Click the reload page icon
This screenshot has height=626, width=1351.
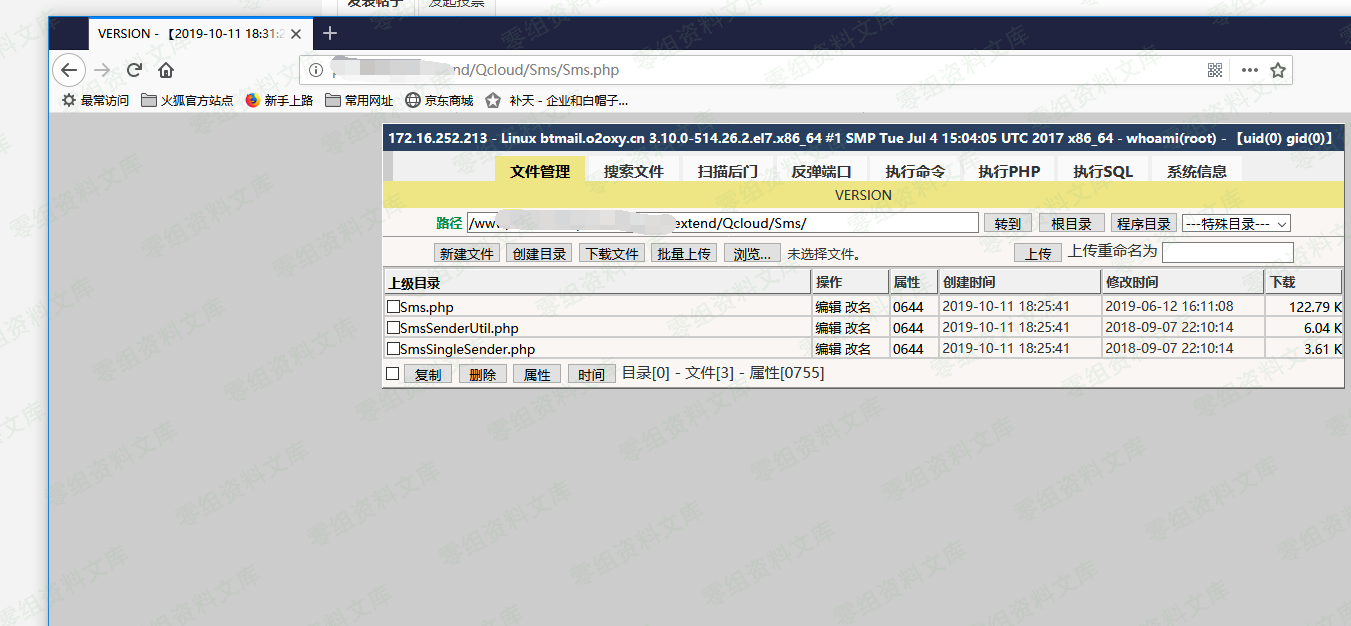click(x=134, y=70)
